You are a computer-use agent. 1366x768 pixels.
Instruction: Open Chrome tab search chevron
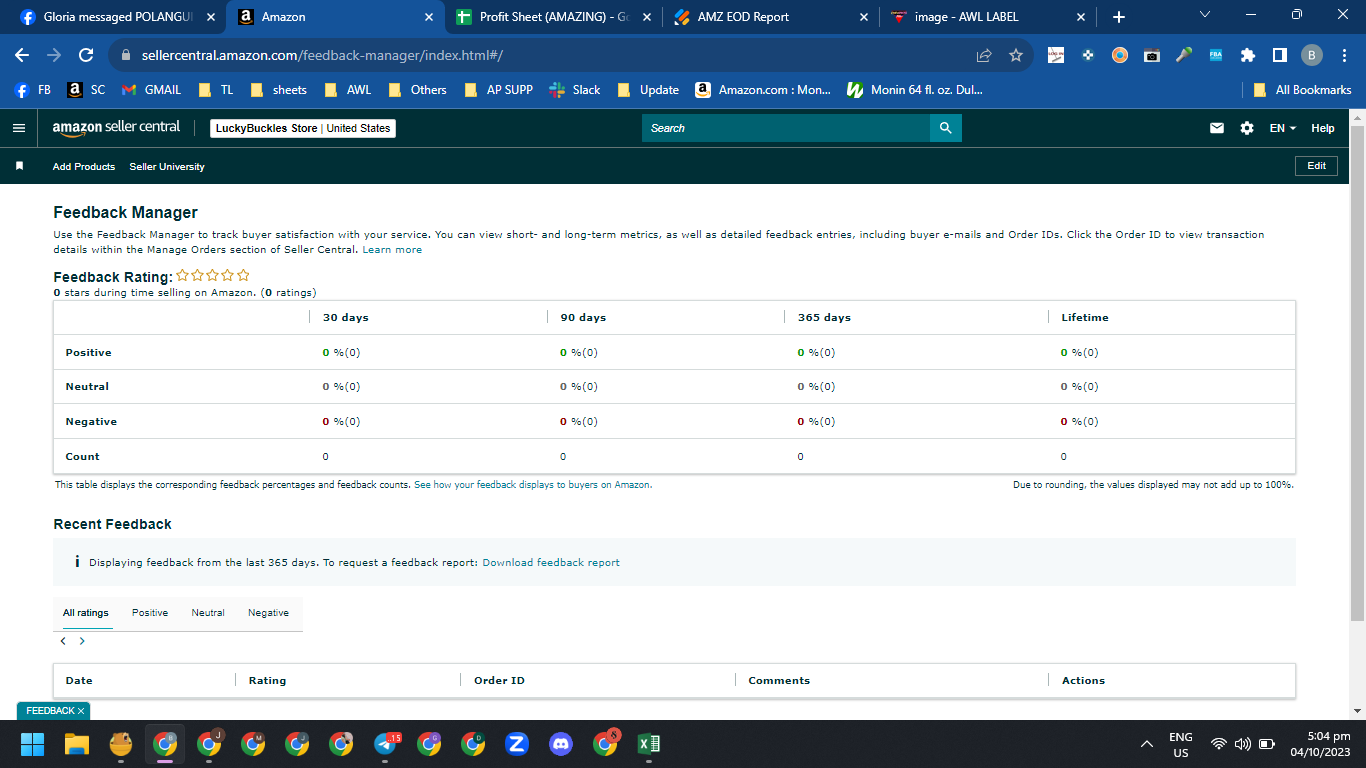point(1204,15)
